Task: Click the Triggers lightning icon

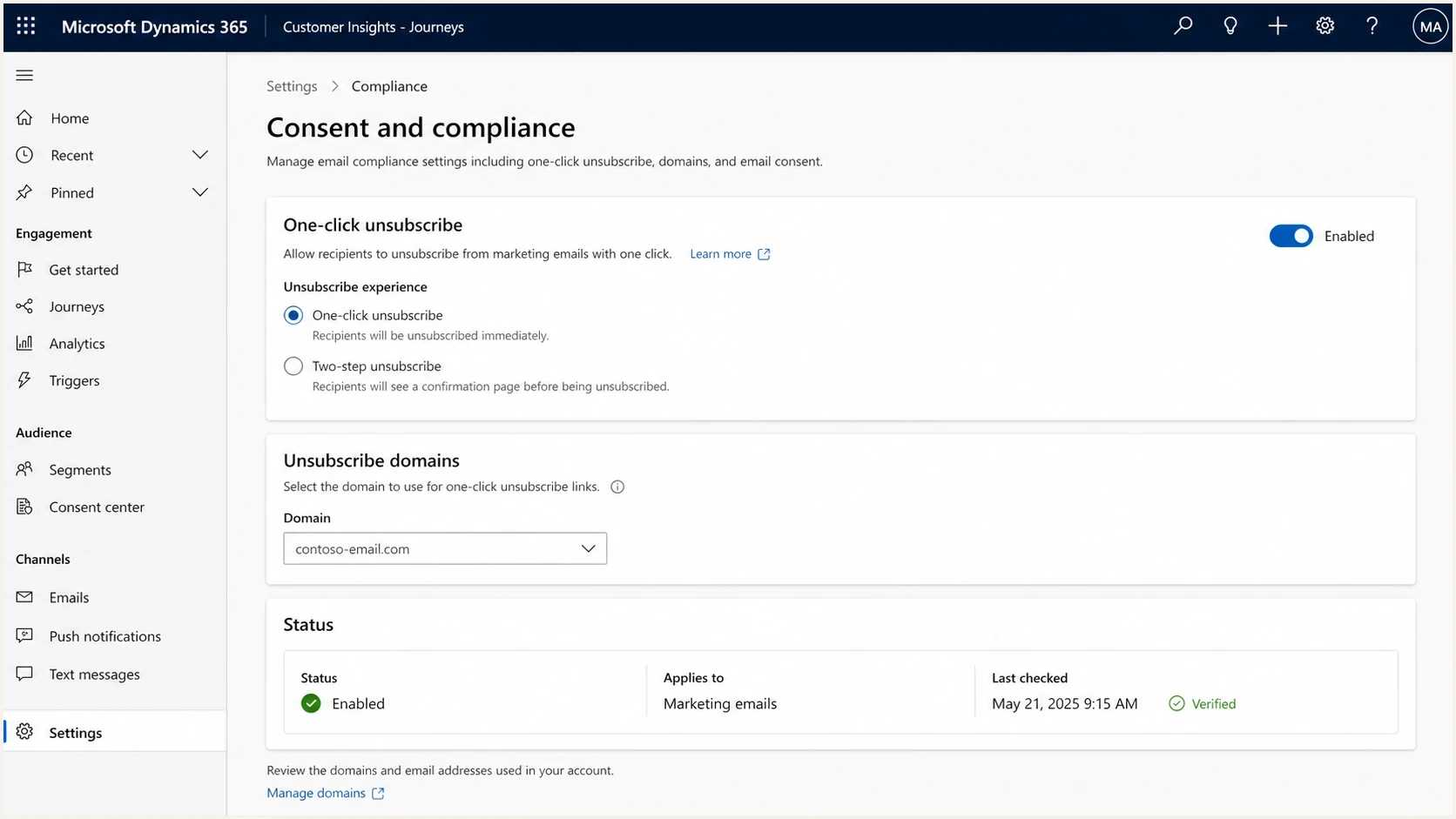Action: 24,379
